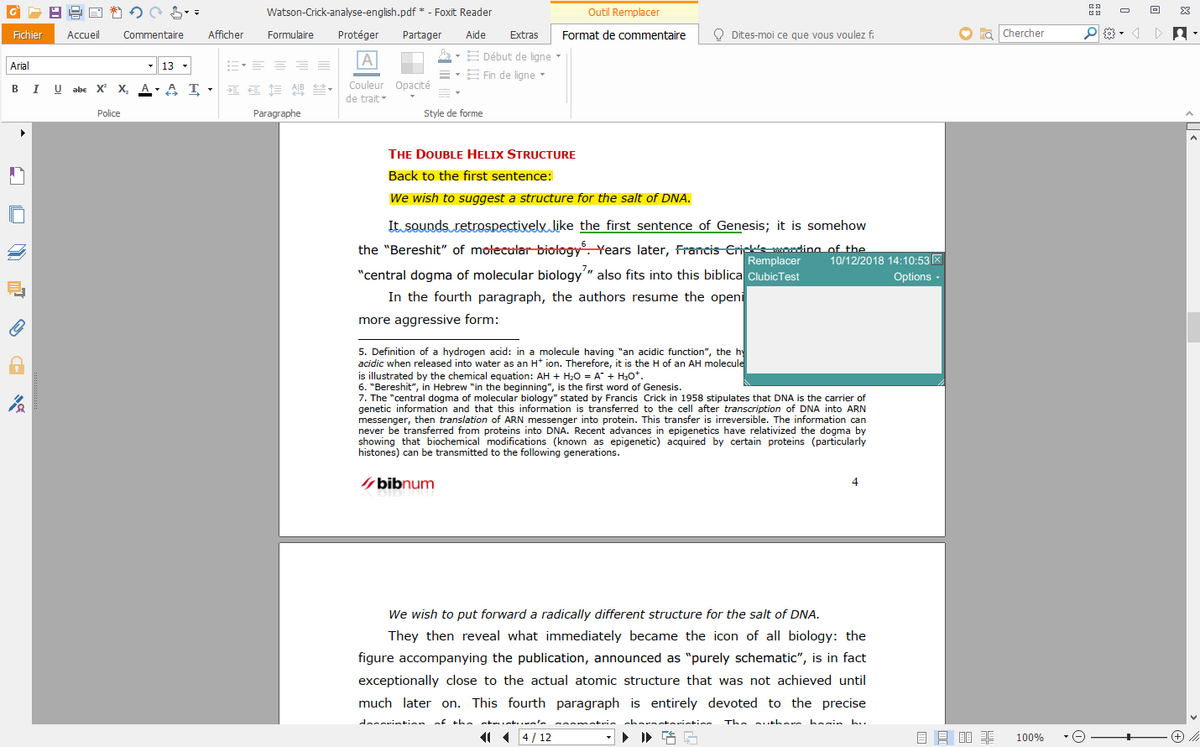
Task: Undo the last action
Action: (x=135, y=12)
